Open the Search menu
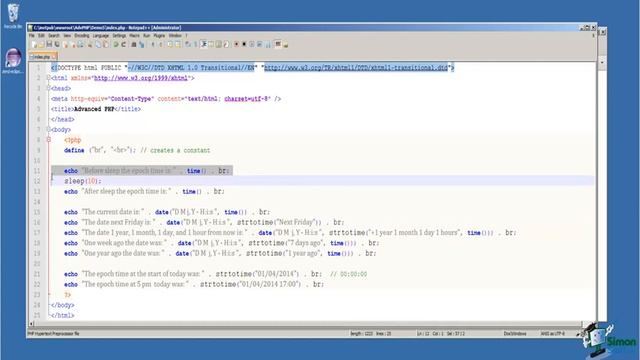This screenshot has height=360, width=640. (54, 36)
